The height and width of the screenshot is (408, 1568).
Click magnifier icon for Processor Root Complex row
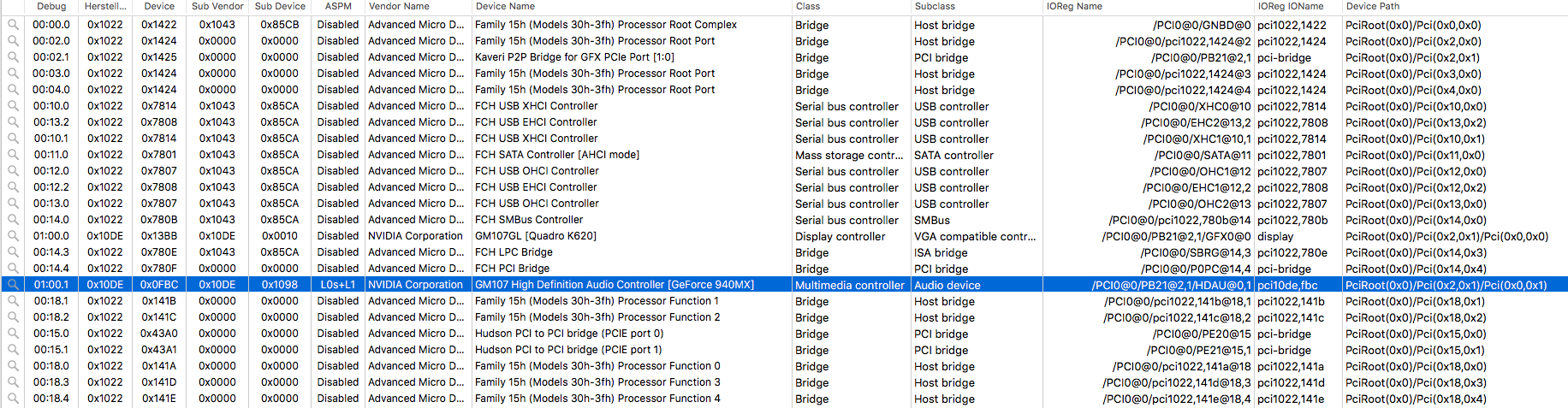[13, 25]
